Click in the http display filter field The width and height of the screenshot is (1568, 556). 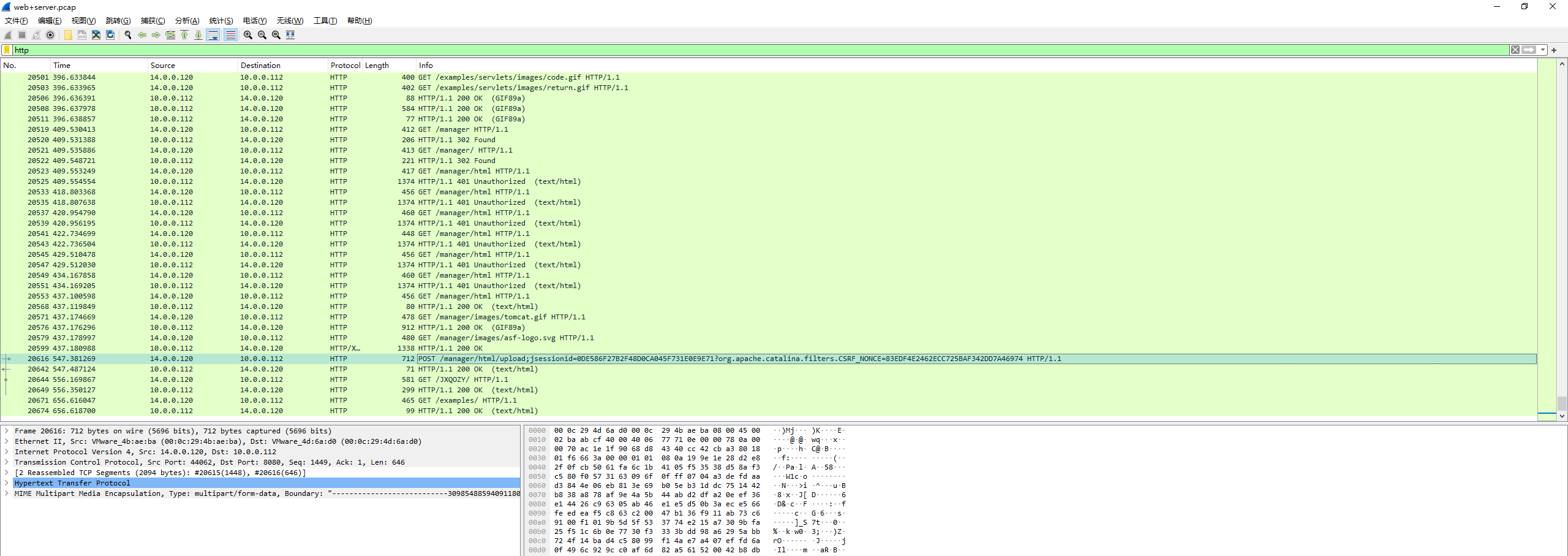759,50
